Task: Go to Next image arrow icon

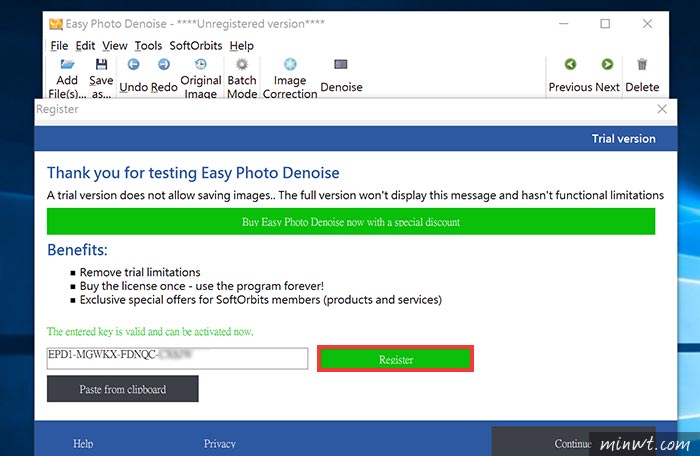Action: click(607, 64)
